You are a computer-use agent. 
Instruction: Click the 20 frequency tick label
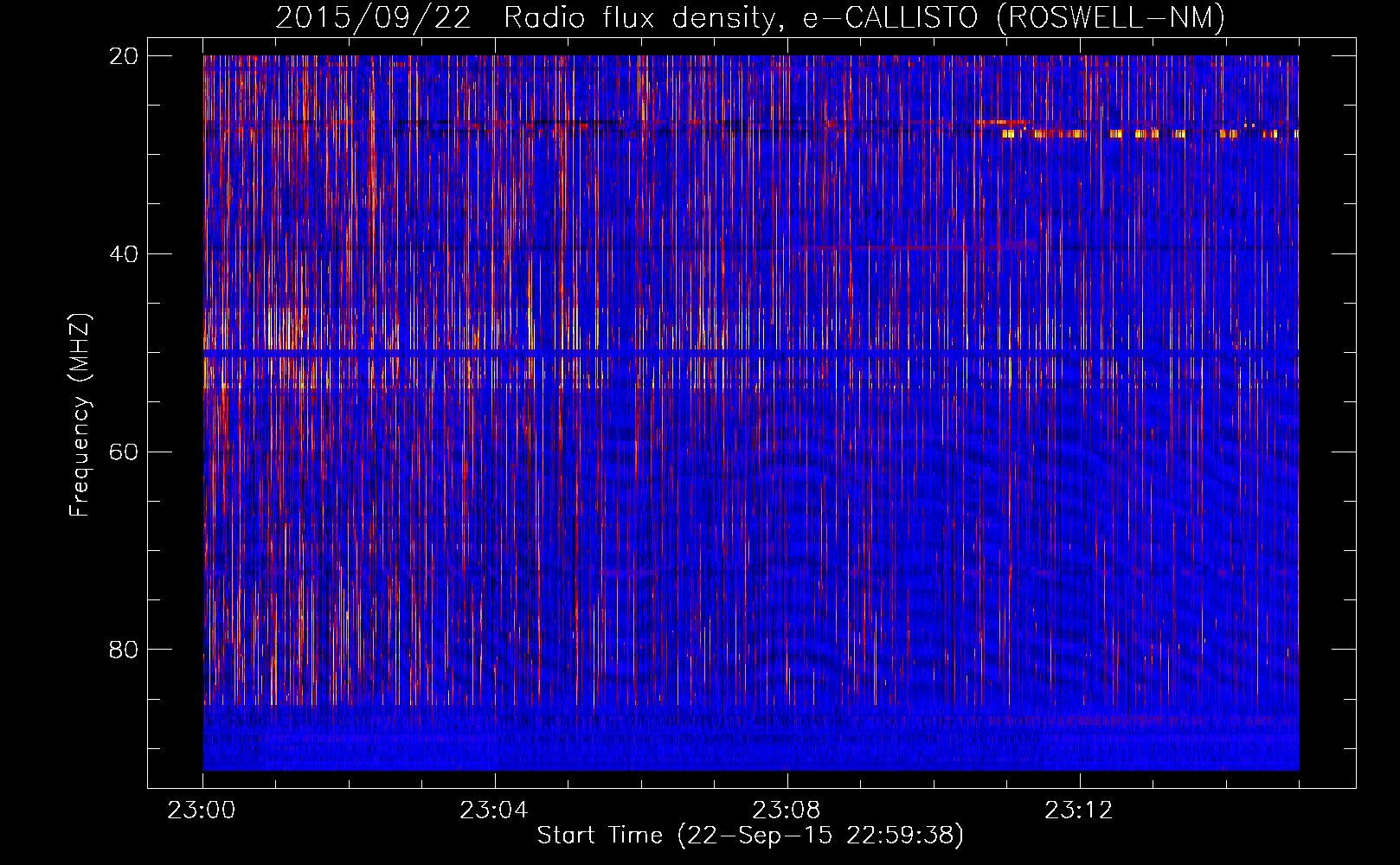pos(124,55)
